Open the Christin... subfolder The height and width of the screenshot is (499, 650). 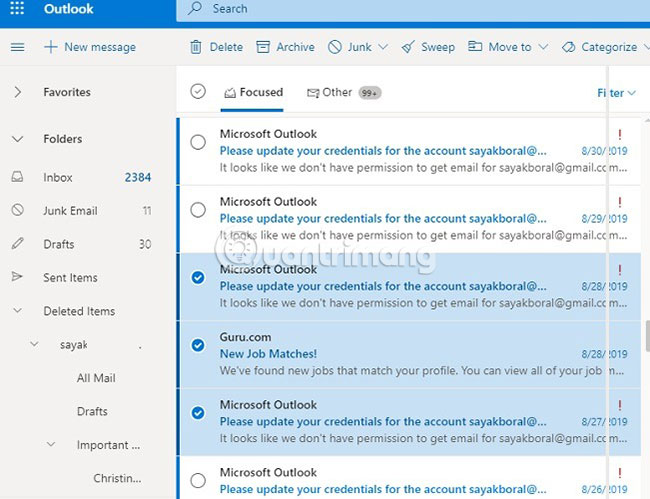pos(117,478)
